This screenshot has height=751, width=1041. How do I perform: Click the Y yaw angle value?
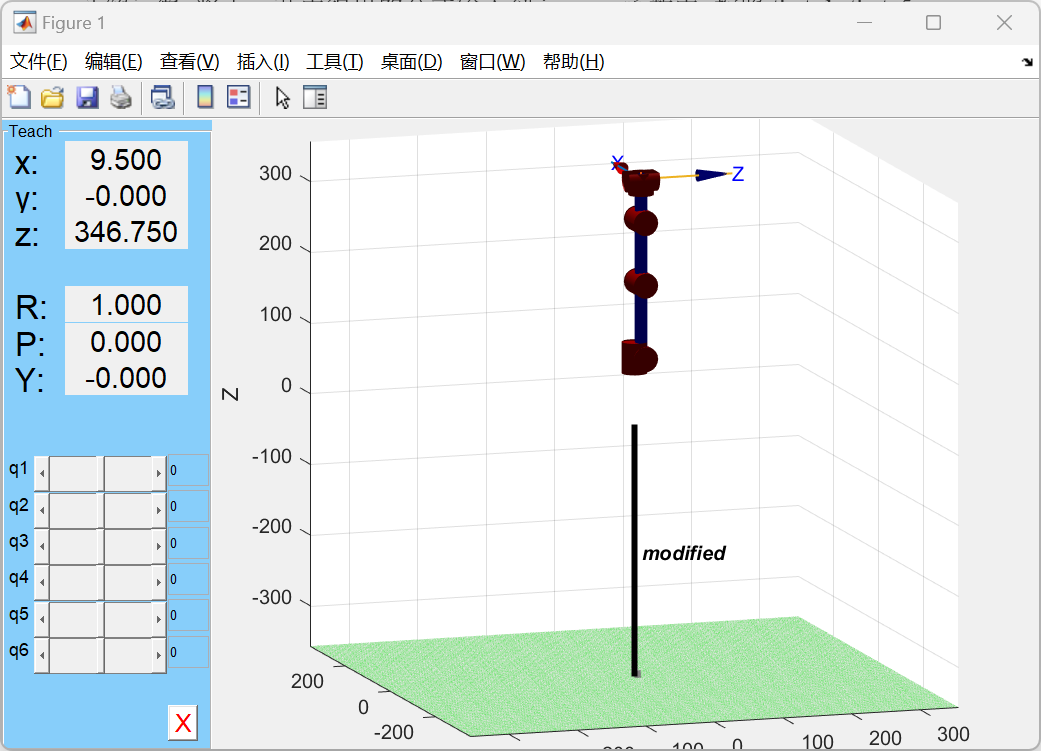pyautogui.click(x=126, y=378)
